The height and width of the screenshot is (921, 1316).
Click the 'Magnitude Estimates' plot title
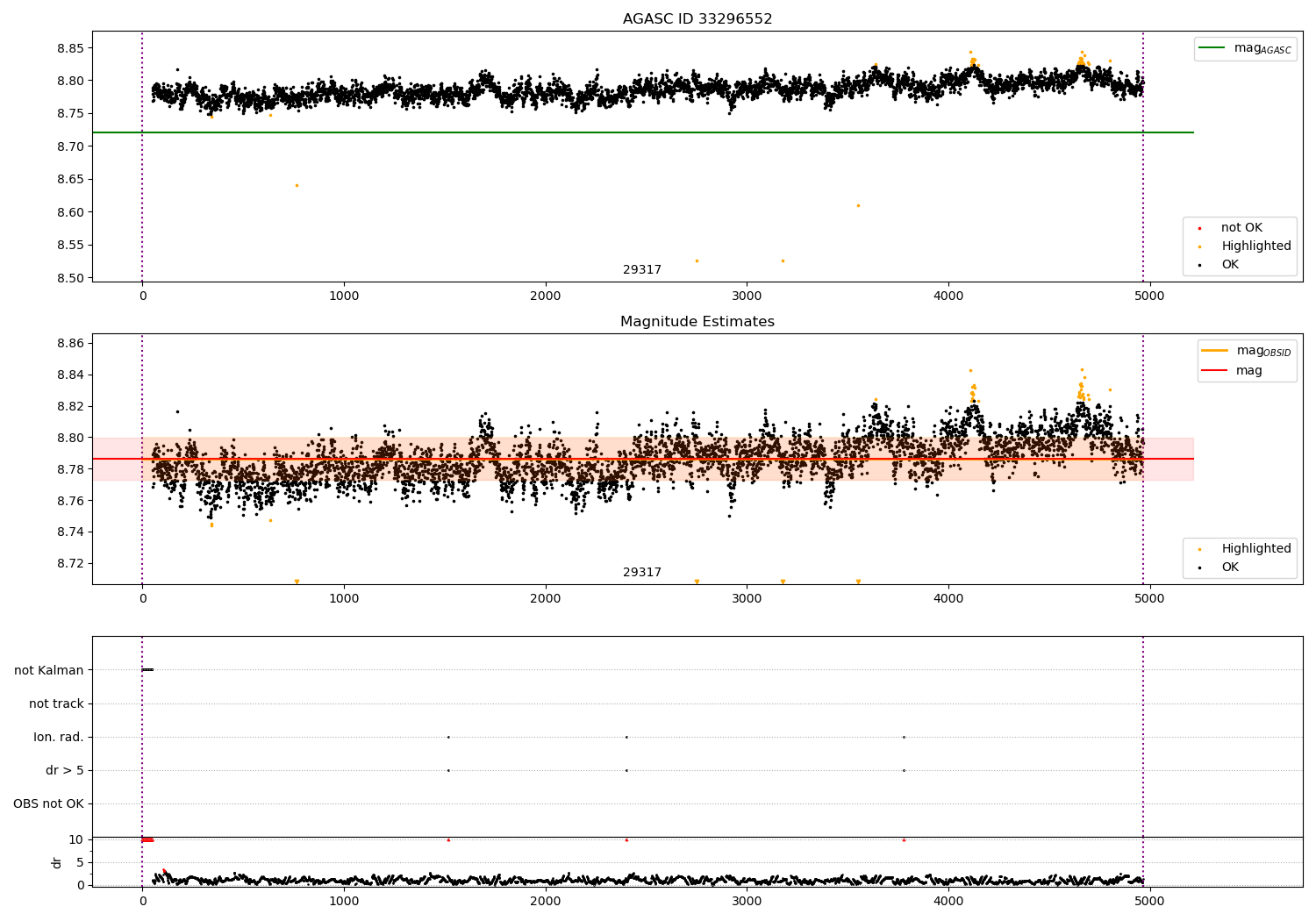point(697,322)
